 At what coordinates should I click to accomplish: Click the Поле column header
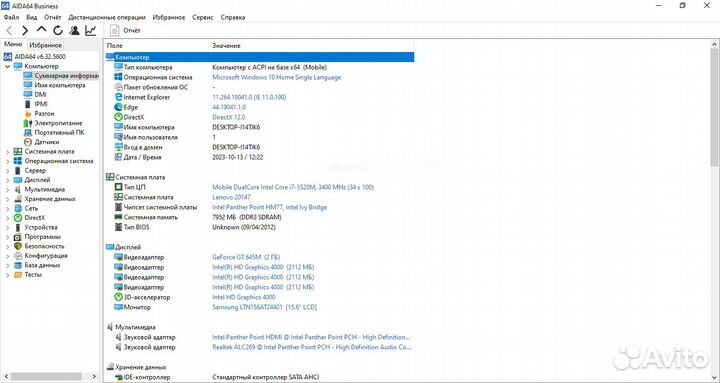157,46
